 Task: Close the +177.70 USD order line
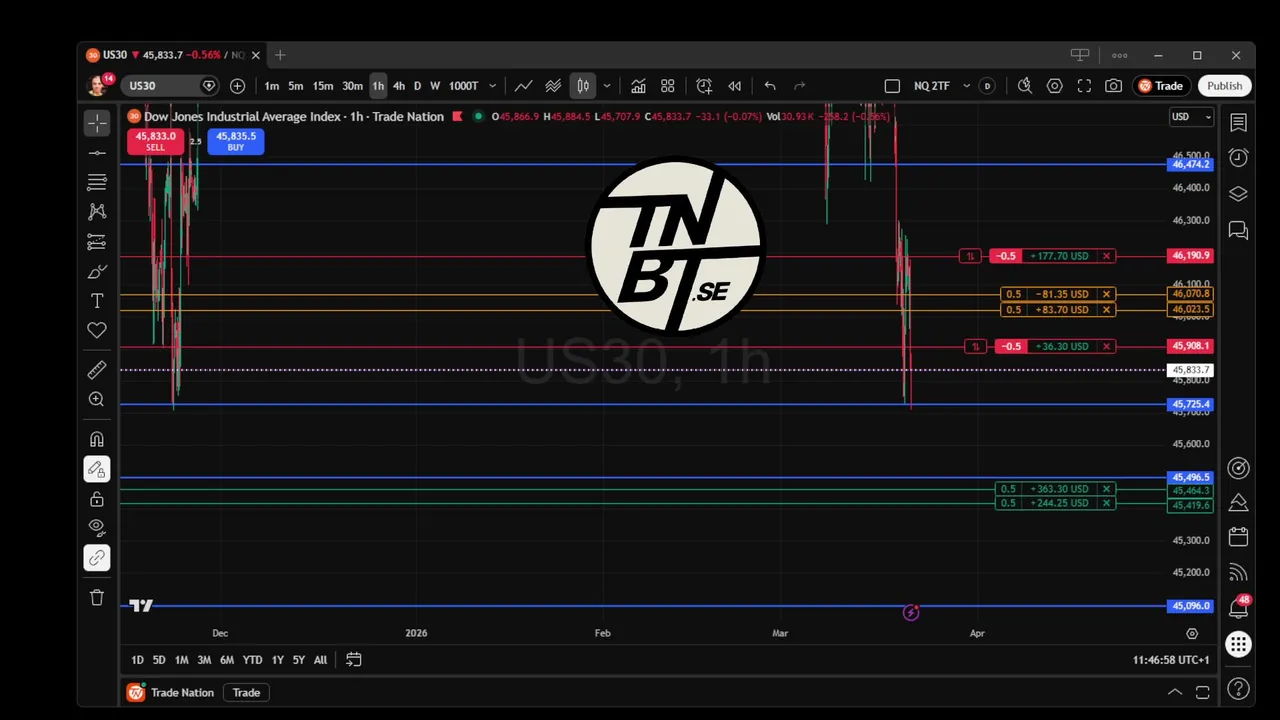(x=1106, y=256)
